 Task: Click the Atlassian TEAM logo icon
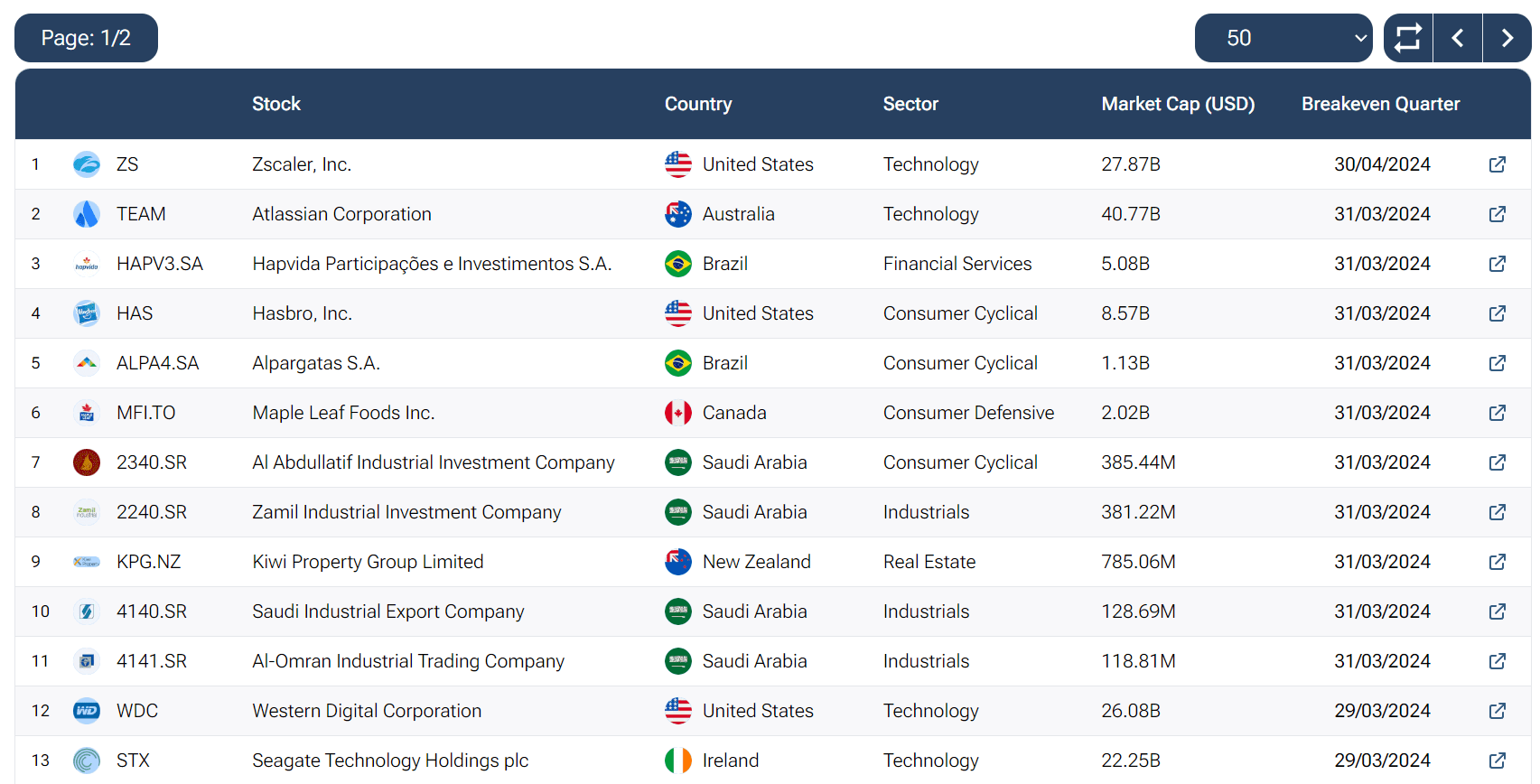tap(87, 214)
